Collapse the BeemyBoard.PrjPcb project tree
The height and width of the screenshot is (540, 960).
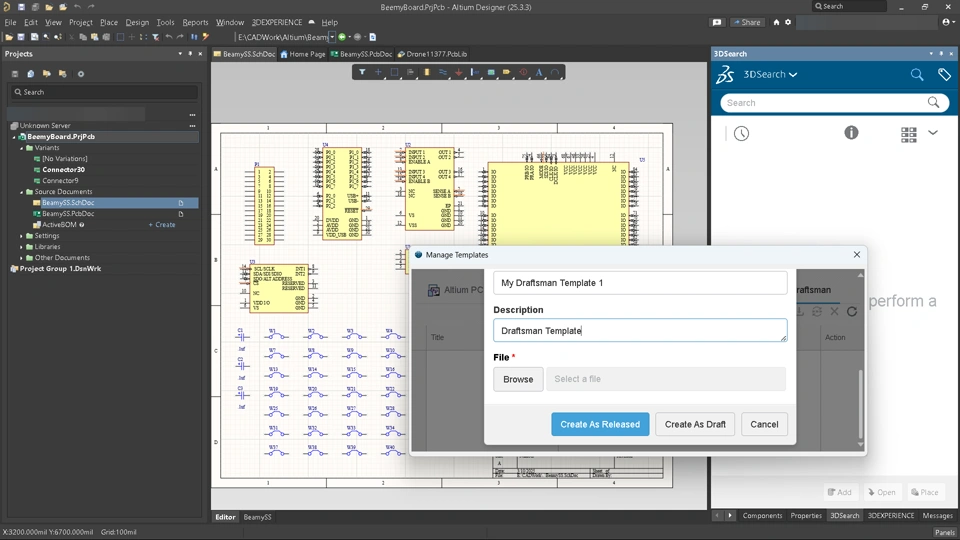click(14, 137)
